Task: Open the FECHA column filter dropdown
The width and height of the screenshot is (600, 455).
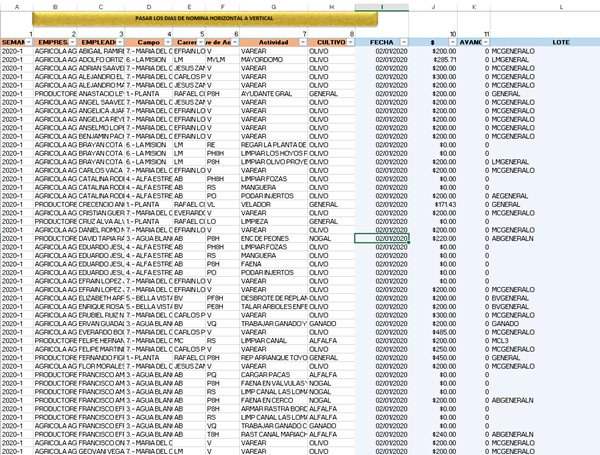Action: (403, 43)
